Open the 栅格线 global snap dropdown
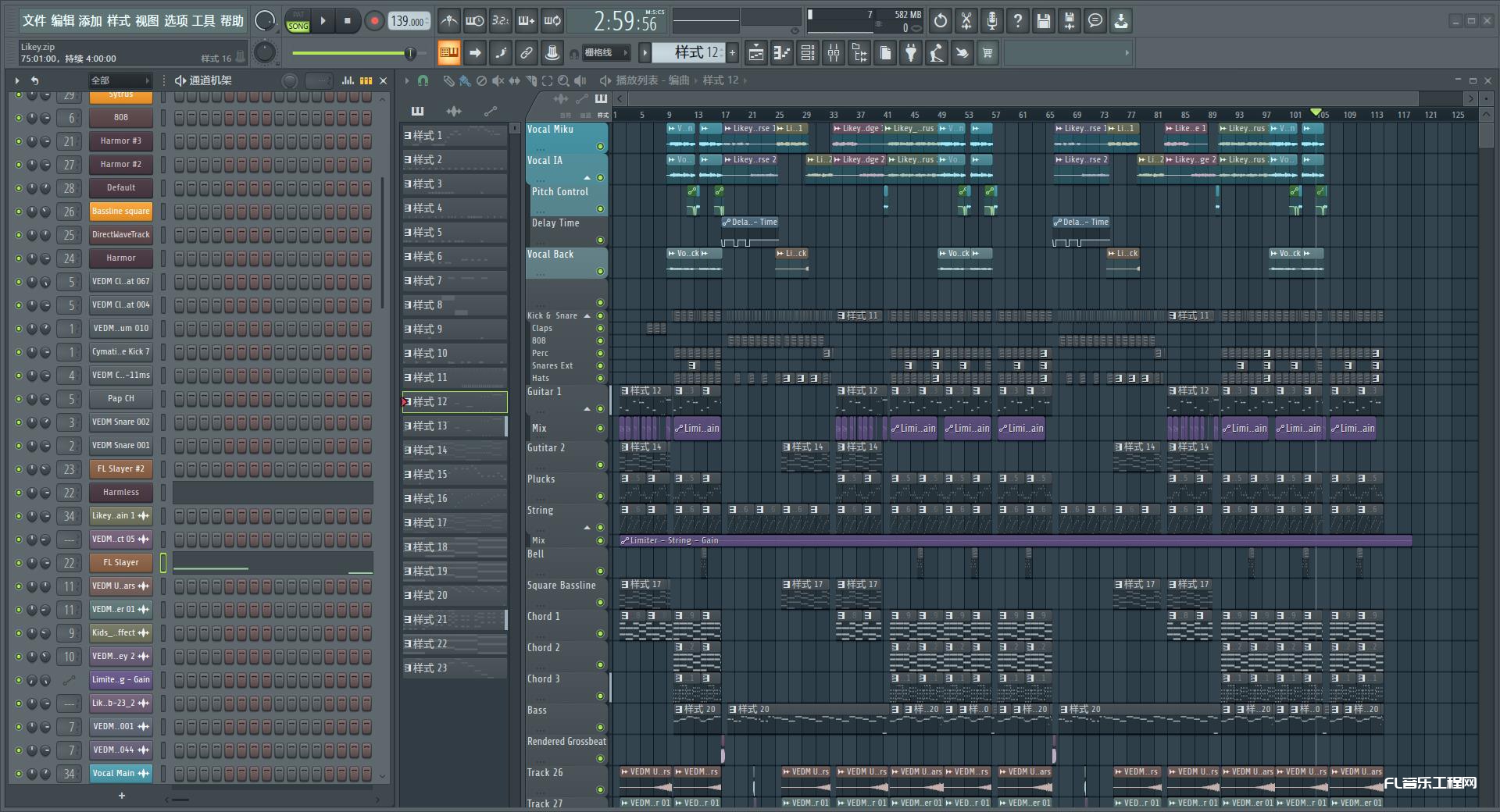The width and height of the screenshot is (1500, 812). point(605,53)
